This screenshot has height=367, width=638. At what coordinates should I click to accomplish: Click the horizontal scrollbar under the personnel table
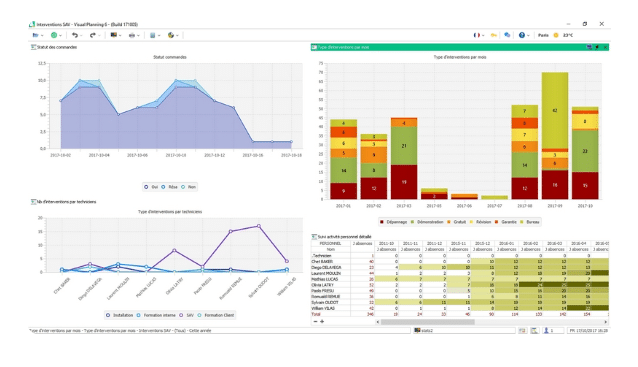coord(492,322)
